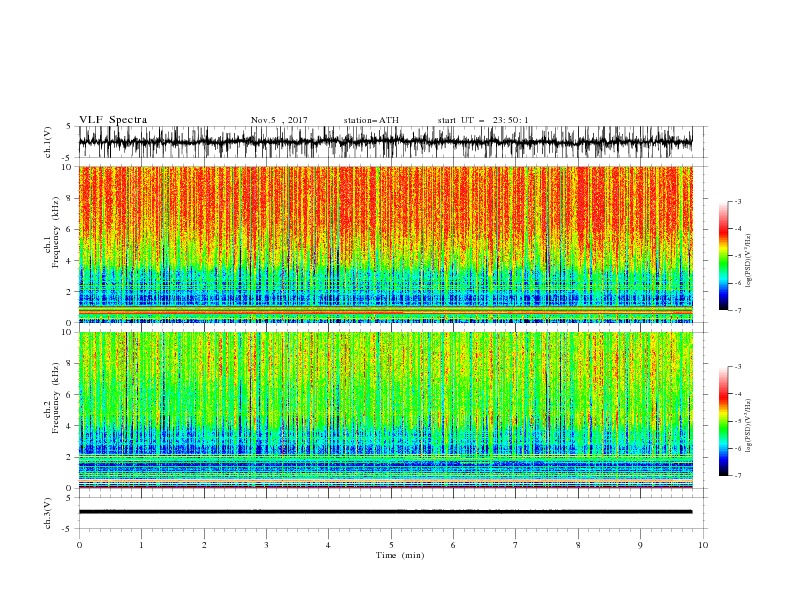The image size is (792, 612).
Task: Click inside the ch.2 spectrogram panel
Action: coord(385,410)
